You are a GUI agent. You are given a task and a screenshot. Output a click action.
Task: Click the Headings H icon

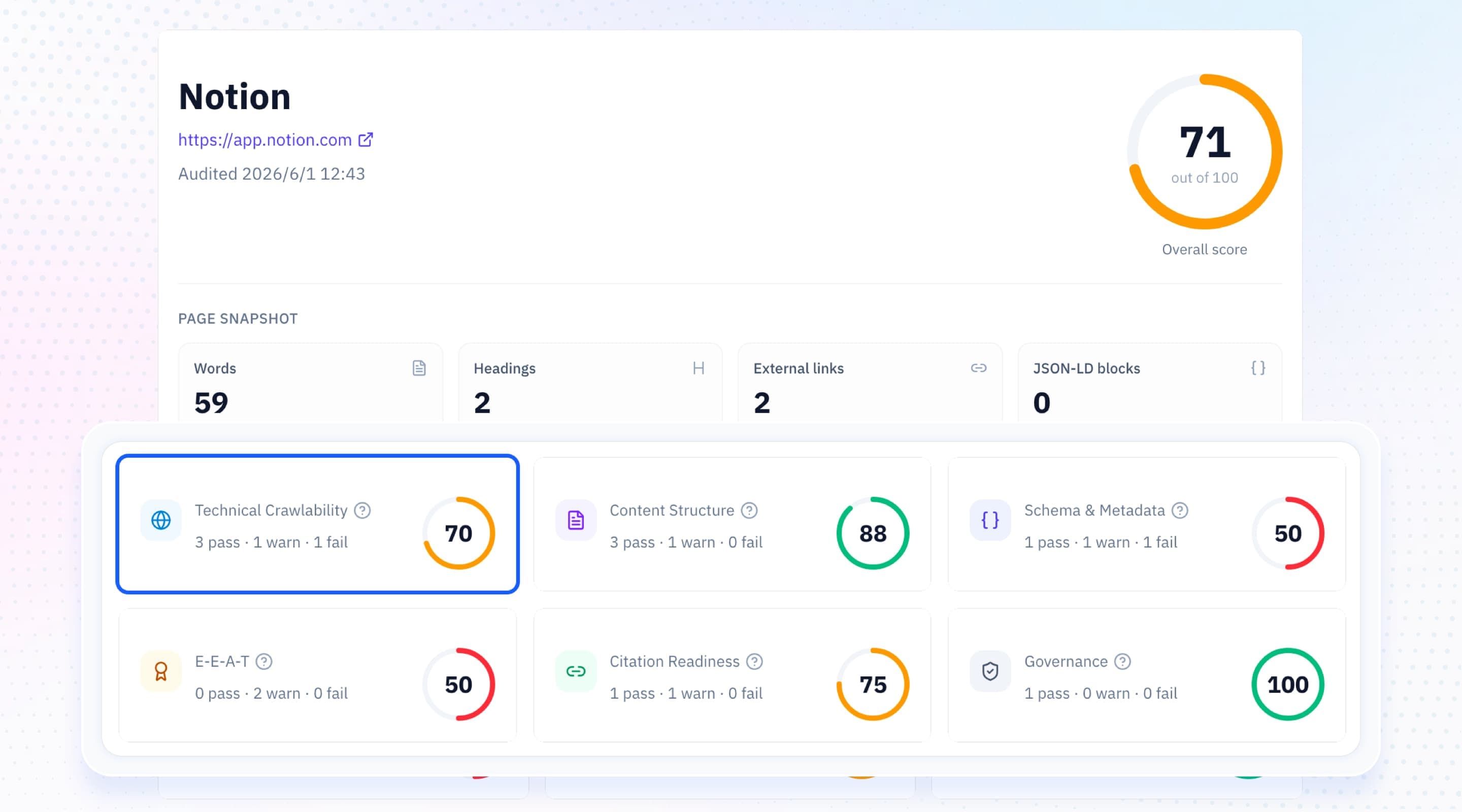(699, 368)
